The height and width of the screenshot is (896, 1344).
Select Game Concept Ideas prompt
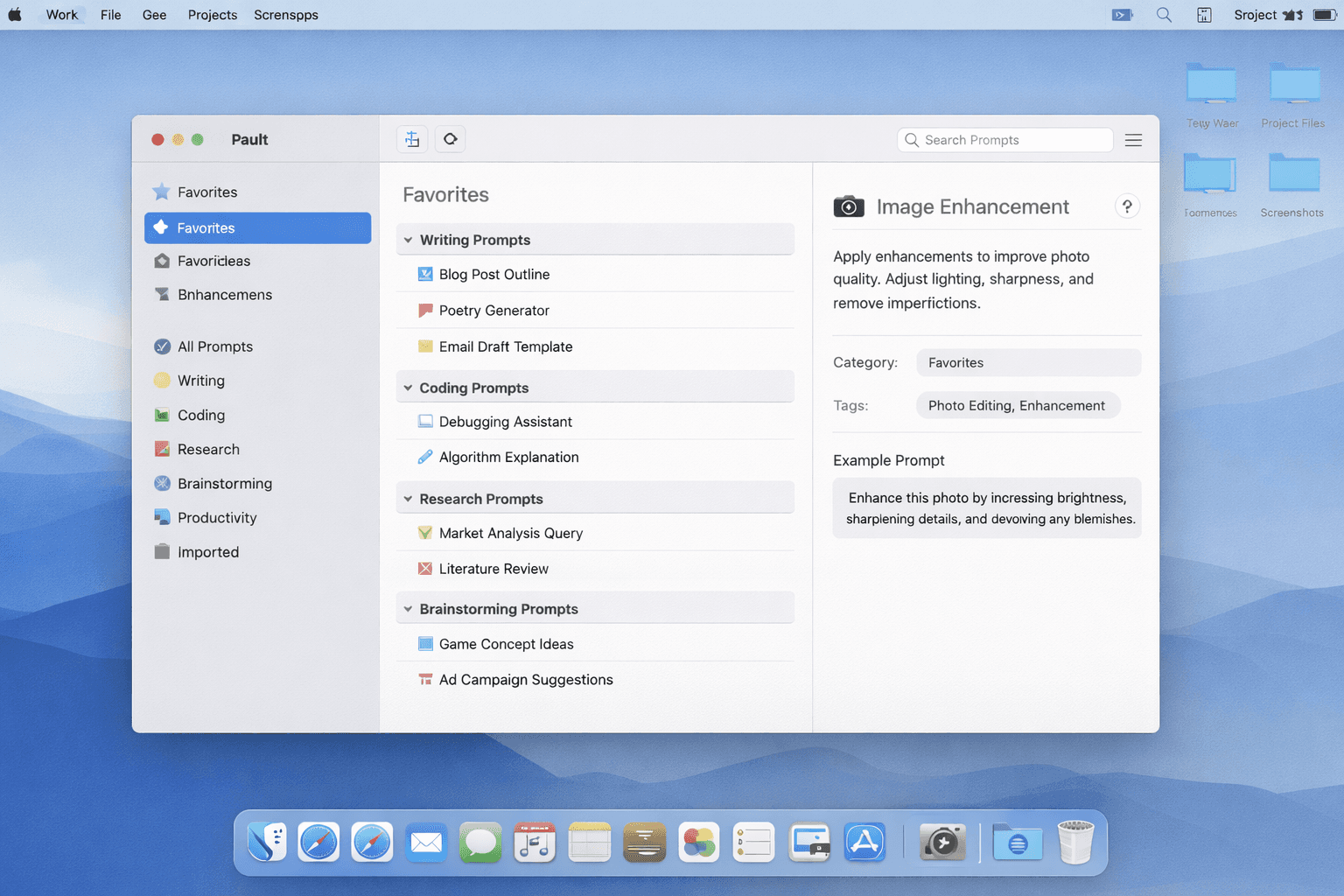pyautogui.click(x=595, y=644)
